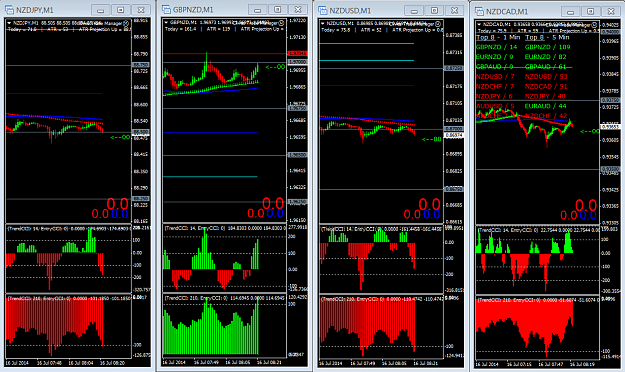The width and height of the screenshot is (625, 372).
Task: Click red price label on GBPNZD price axis
Action: coord(297,53)
